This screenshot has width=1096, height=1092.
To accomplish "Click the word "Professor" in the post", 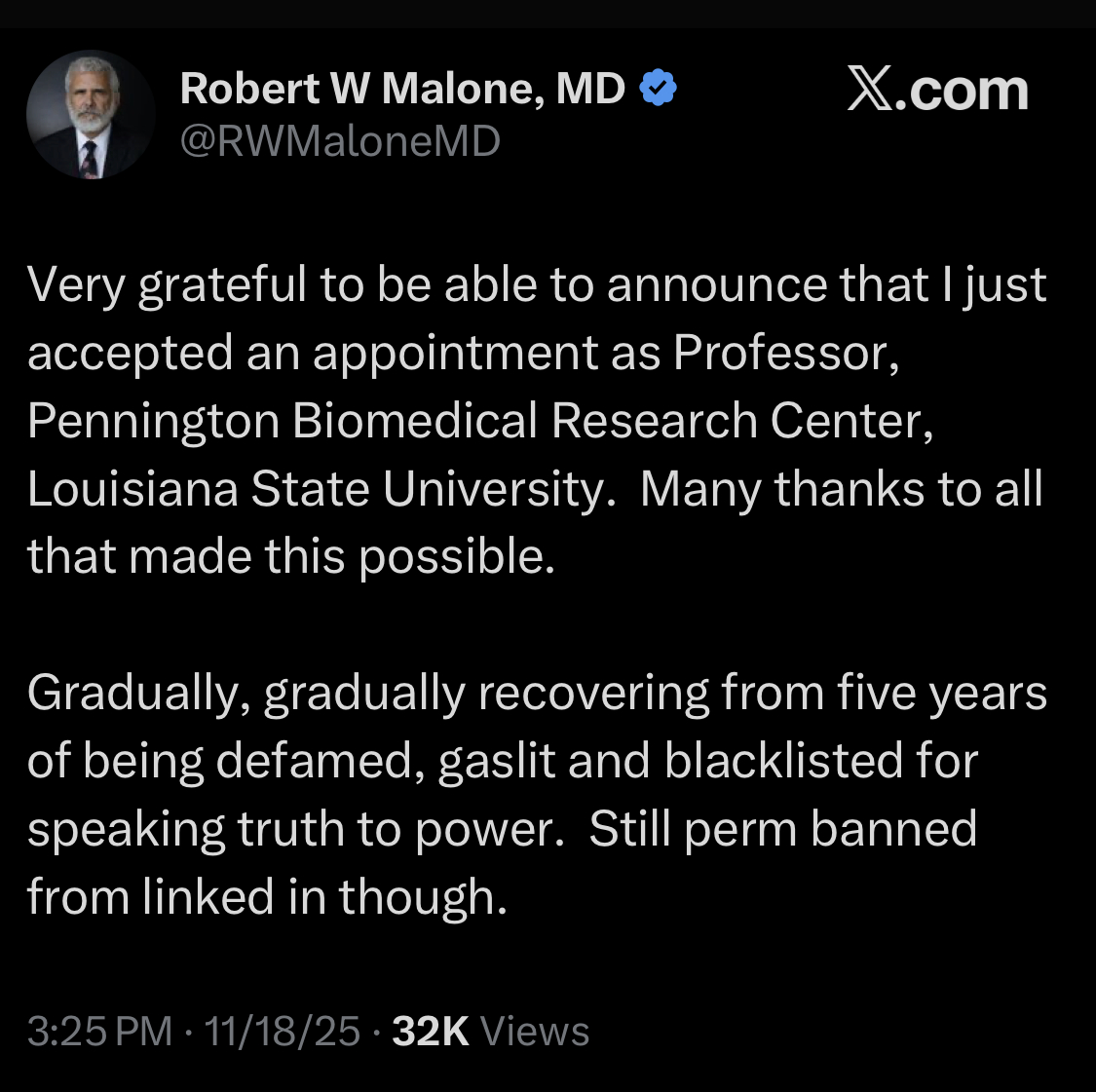I will (x=783, y=353).
